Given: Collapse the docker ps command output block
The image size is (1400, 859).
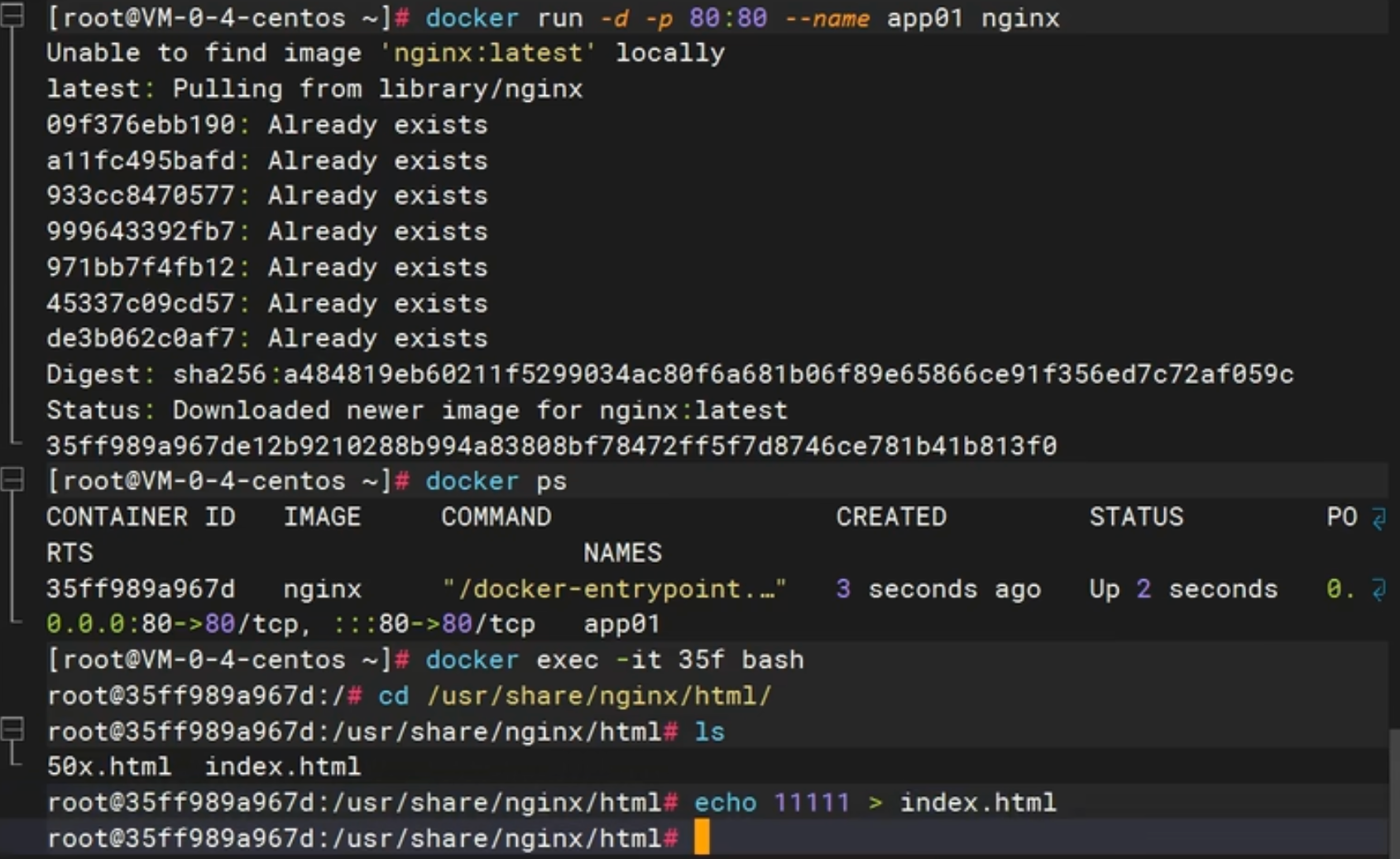Looking at the screenshot, I should [x=12, y=479].
